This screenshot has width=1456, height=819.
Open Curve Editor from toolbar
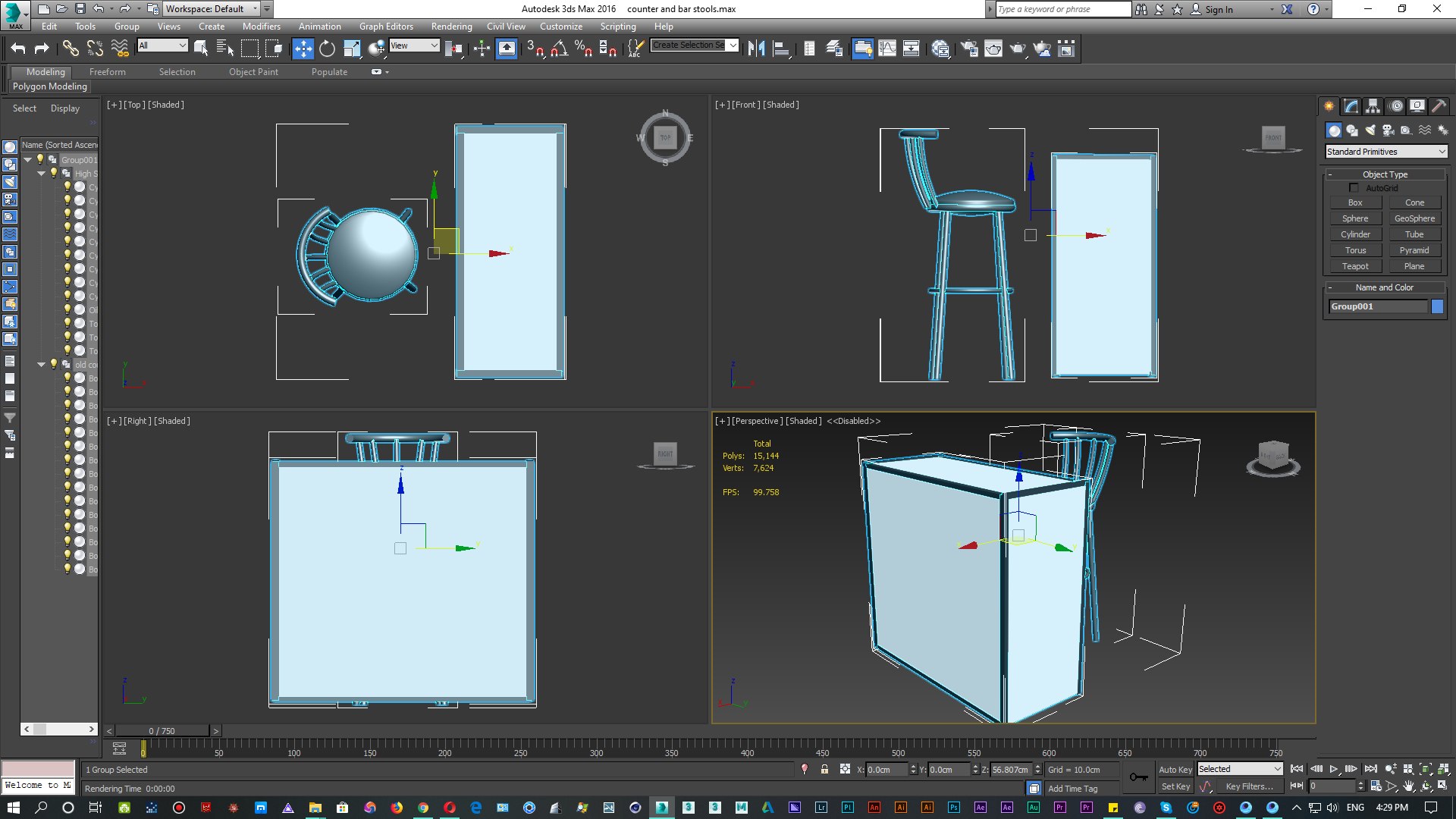[887, 49]
